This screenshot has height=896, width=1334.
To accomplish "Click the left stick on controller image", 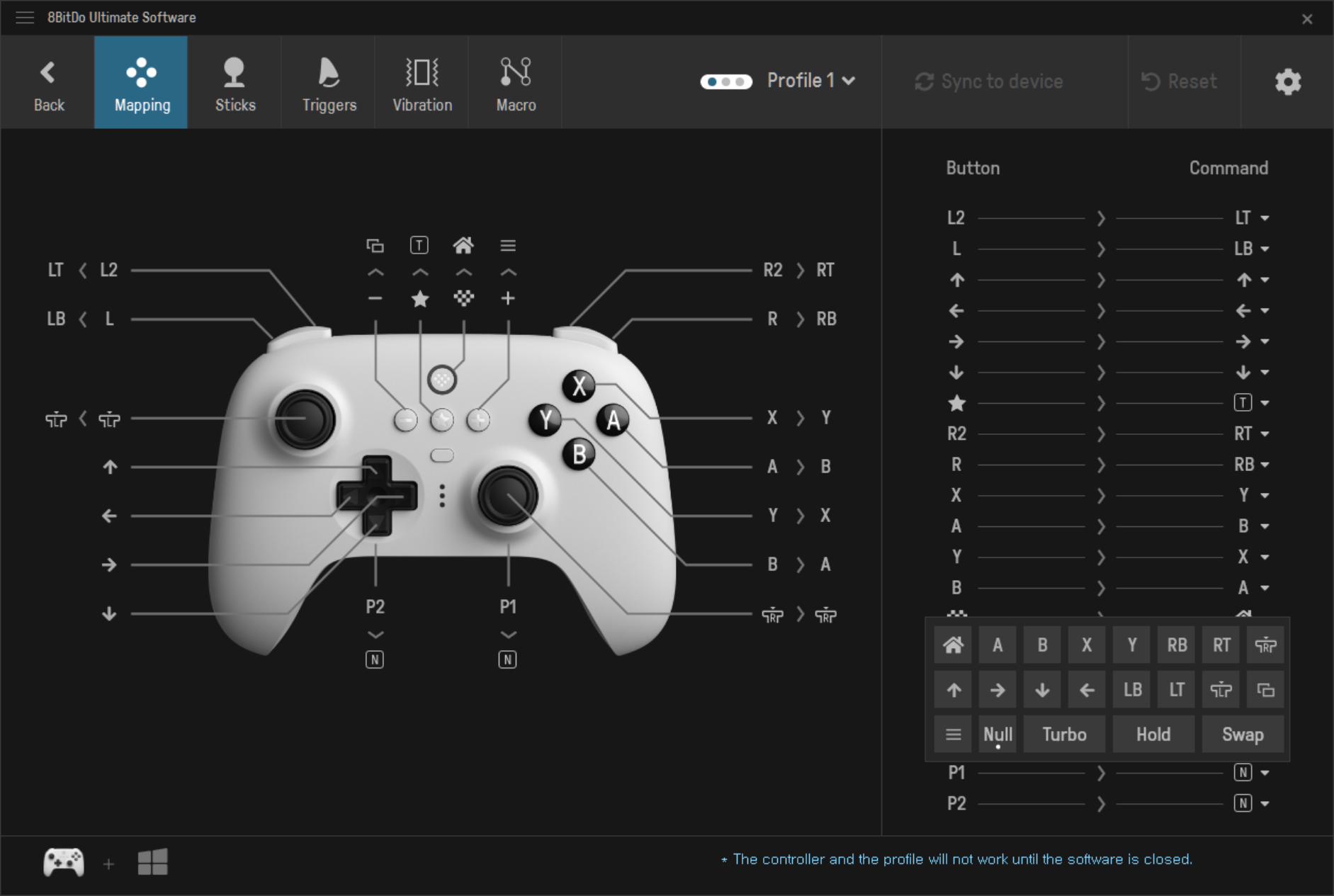I will click(305, 419).
